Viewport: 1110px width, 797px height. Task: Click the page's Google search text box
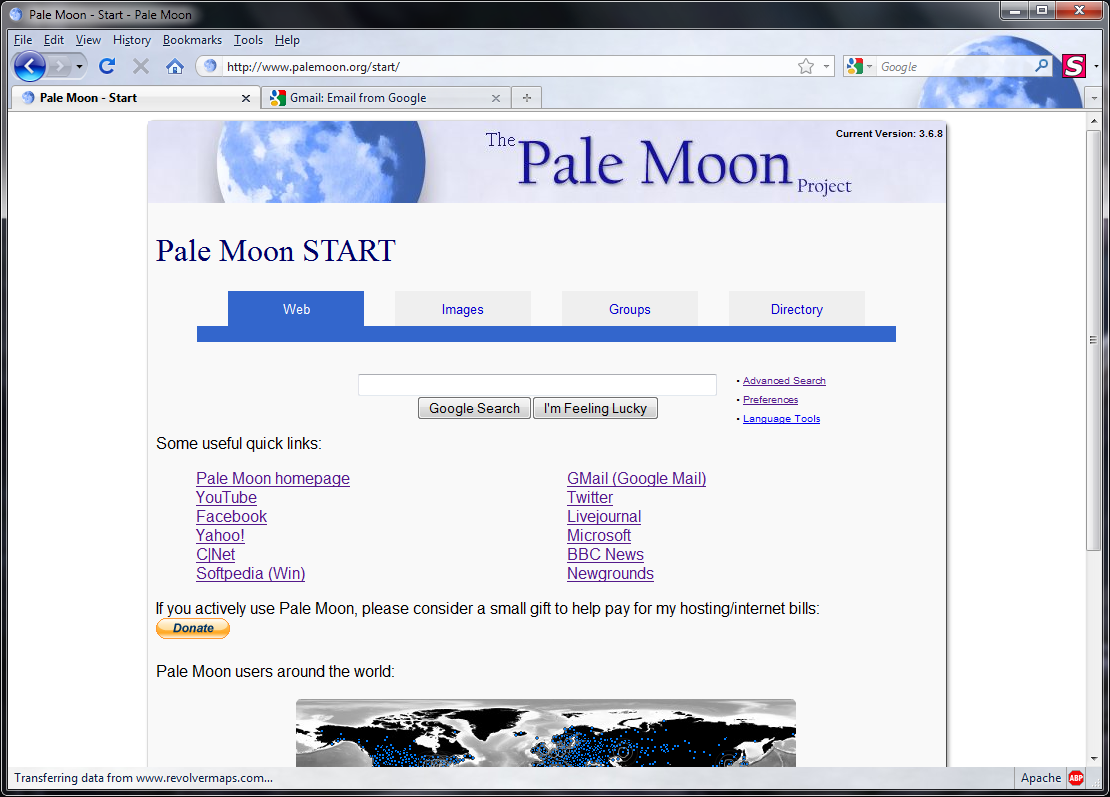point(537,384)
